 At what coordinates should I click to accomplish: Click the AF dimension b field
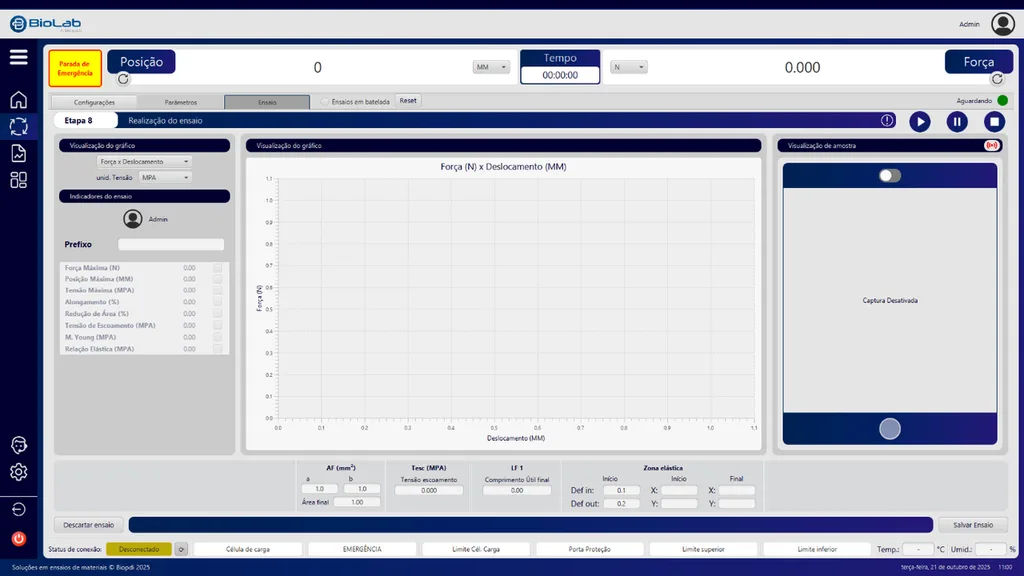pos(362,488)
